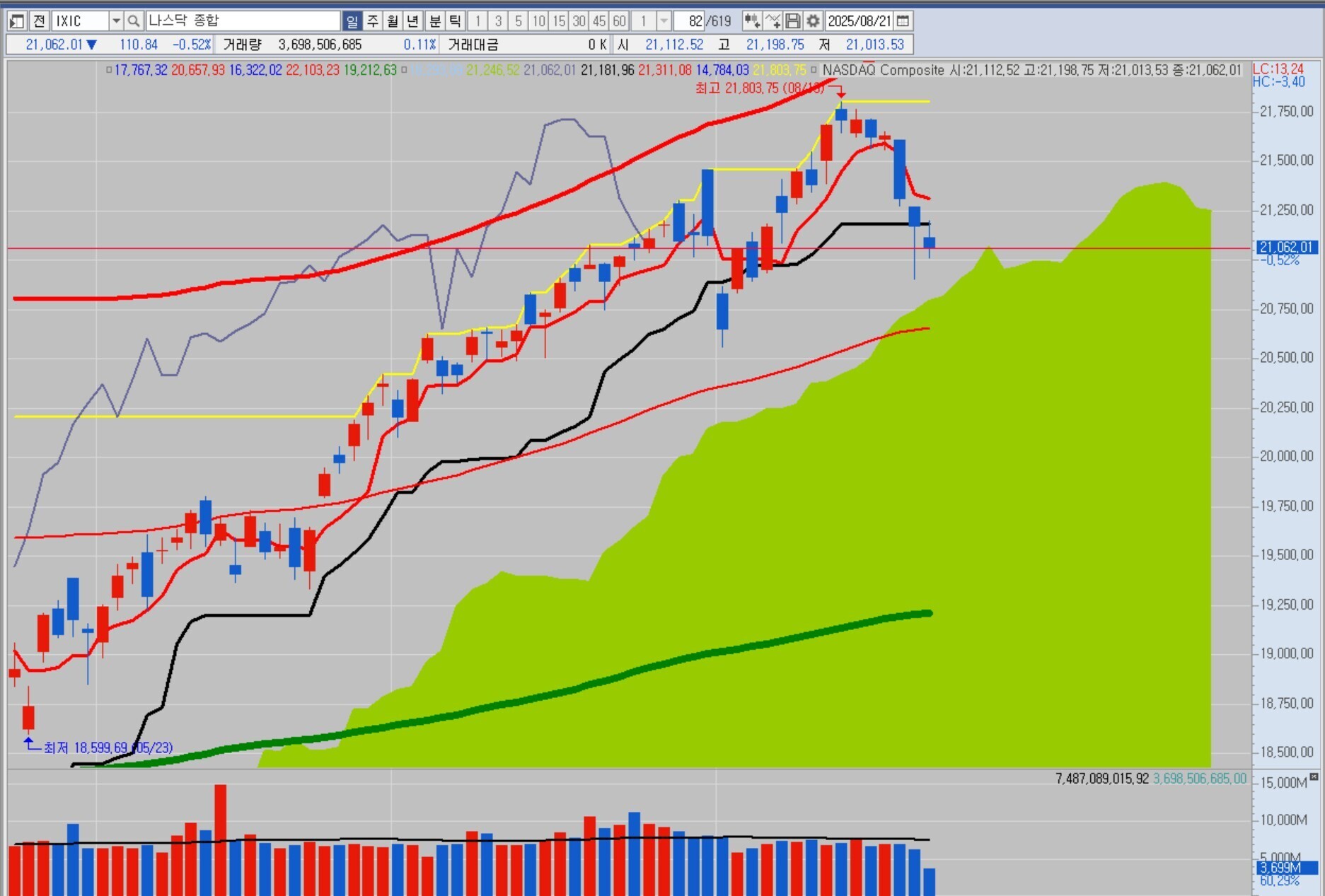This screenshot has height=896, width=1325.
Task: Click the -0.52% change value in header
Action: point(192,45)
